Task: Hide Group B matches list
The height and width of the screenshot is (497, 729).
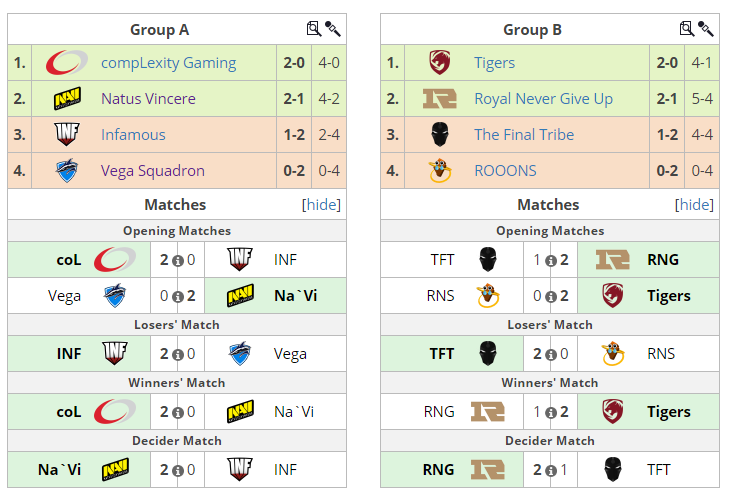Action: [x=694, y=205]
